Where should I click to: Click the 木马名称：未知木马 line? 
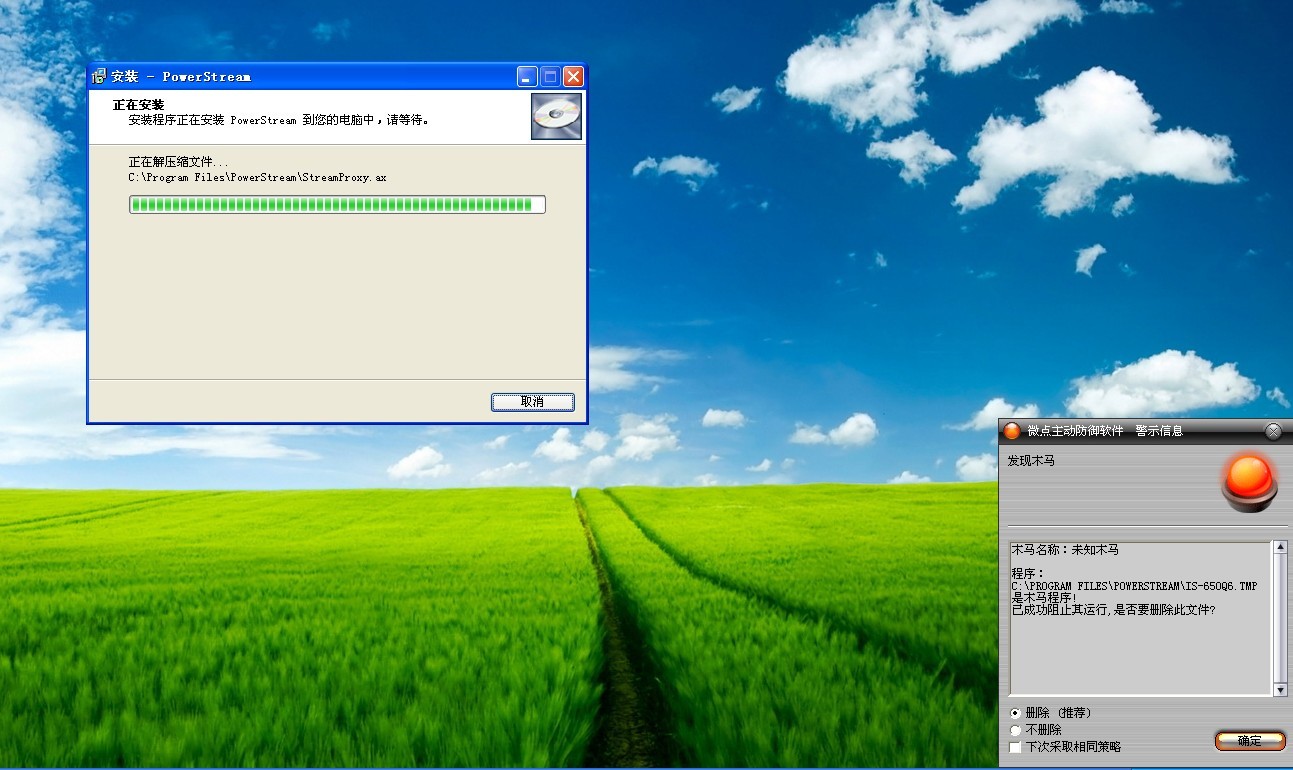coord(1065,550)
